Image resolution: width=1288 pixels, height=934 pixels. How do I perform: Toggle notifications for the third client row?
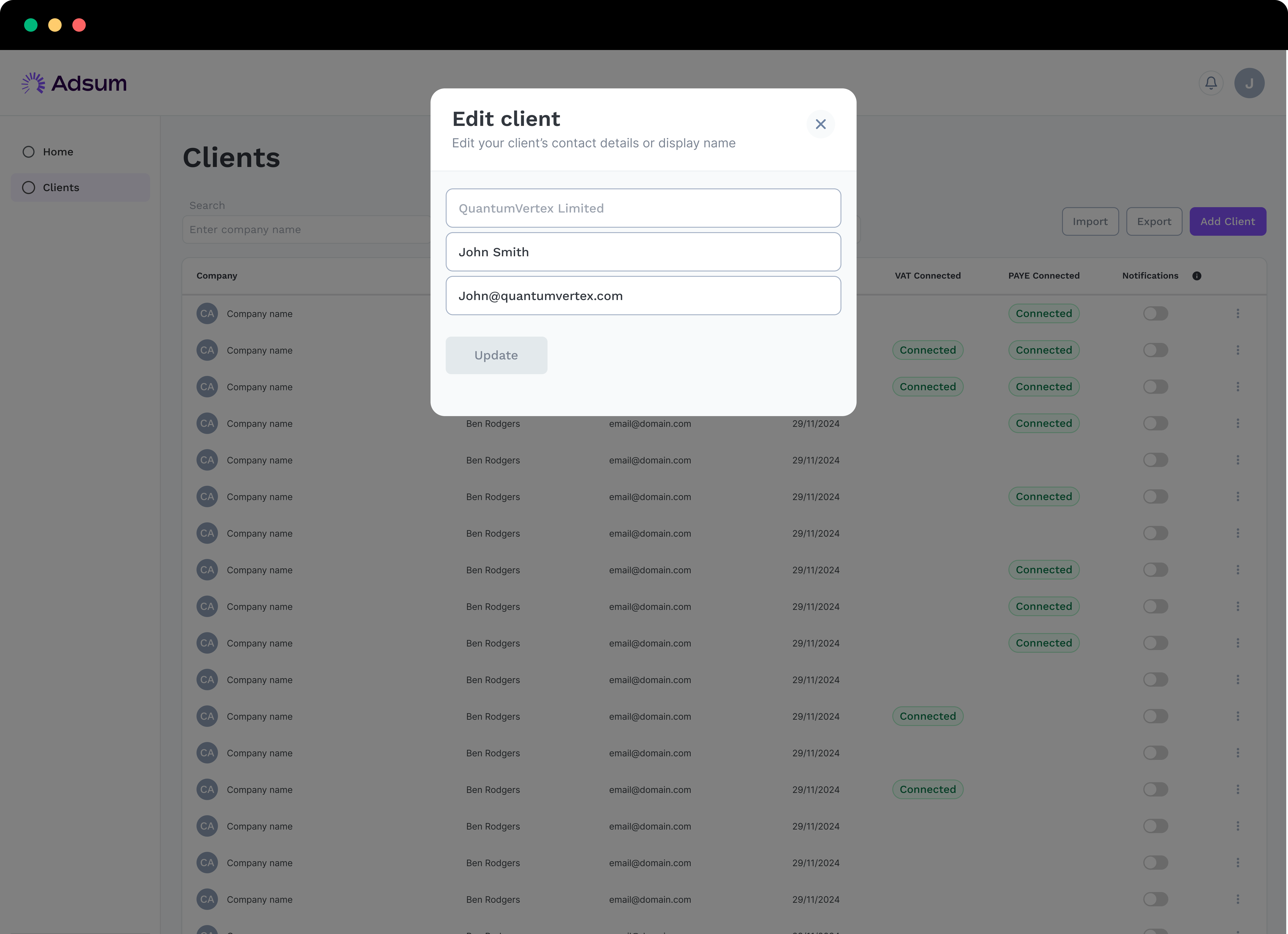pyautogui.click(x=1155, y=387)
